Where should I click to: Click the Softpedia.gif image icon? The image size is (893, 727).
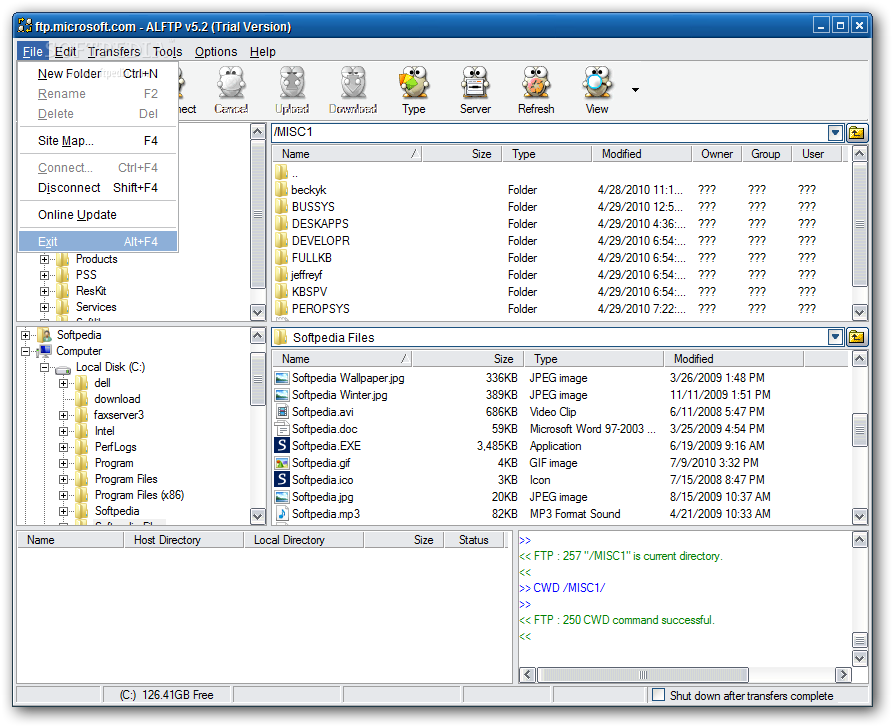[281, 463]
